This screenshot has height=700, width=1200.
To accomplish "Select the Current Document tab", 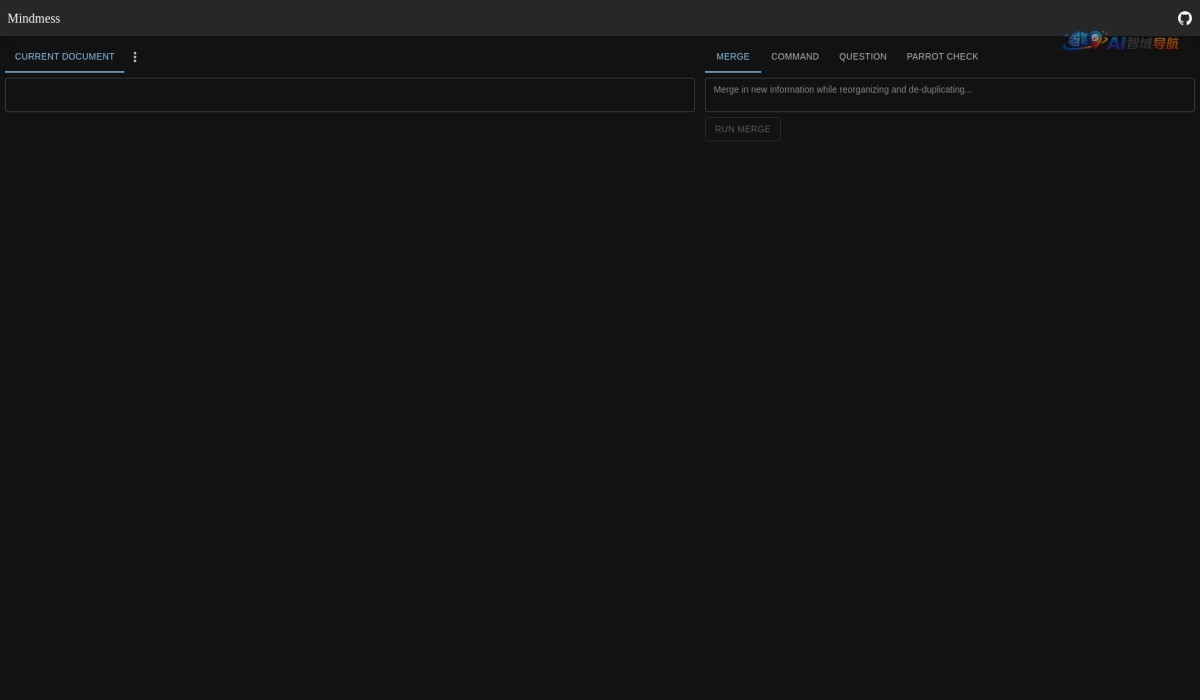I will click(64, 57).
